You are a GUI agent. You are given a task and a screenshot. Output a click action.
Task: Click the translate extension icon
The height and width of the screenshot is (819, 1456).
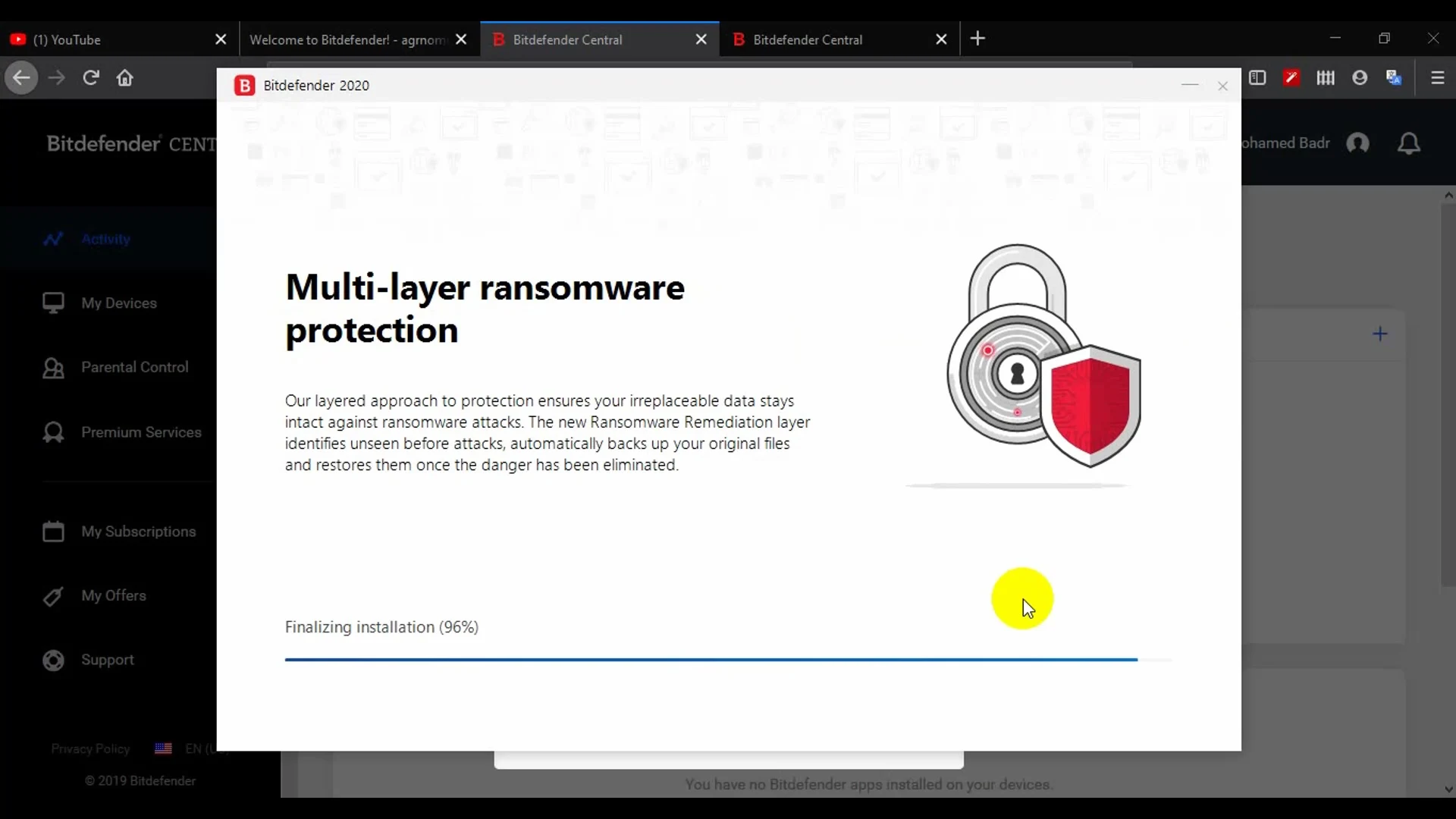tap(1394, 78)
